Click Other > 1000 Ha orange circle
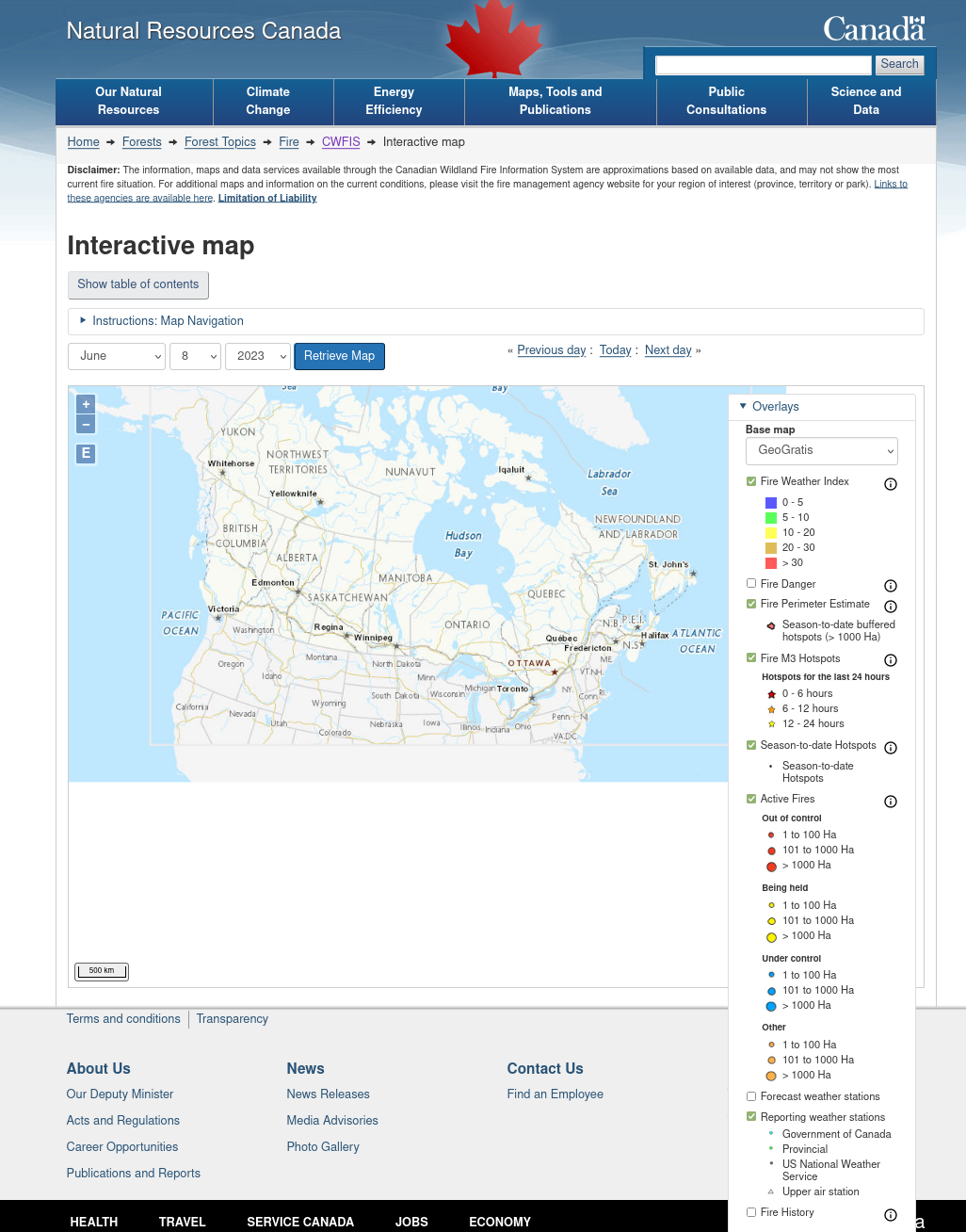 (x=771, y=1077)
